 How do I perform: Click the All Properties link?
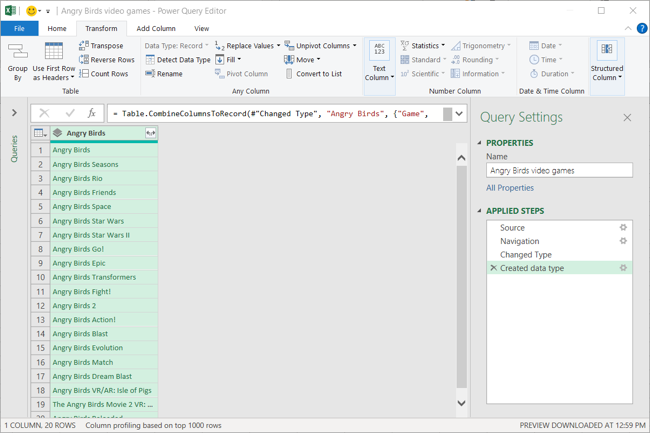(510, 188)
